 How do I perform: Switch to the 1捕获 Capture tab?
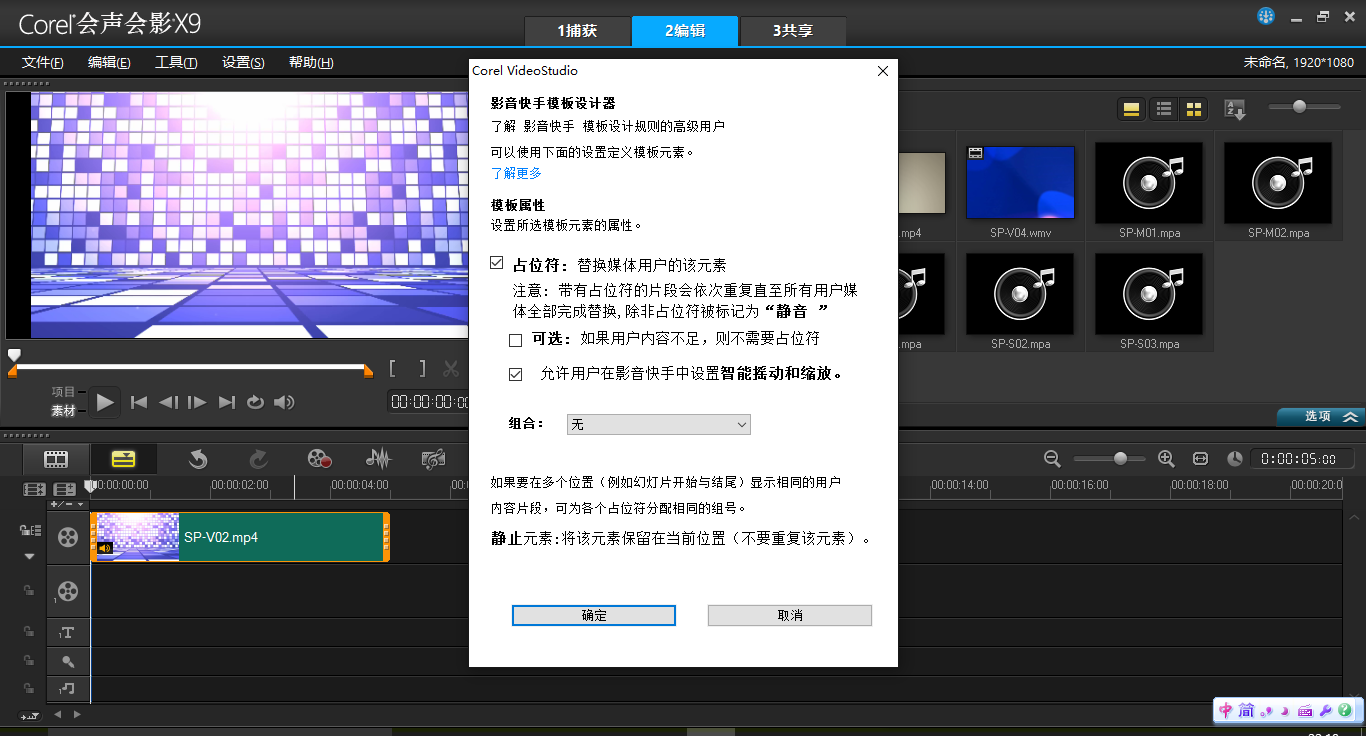(577, 31)
